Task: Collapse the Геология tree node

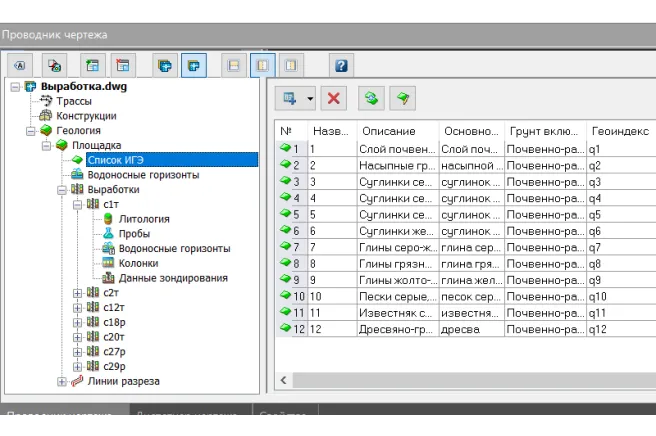Action: tap(32, 130)
